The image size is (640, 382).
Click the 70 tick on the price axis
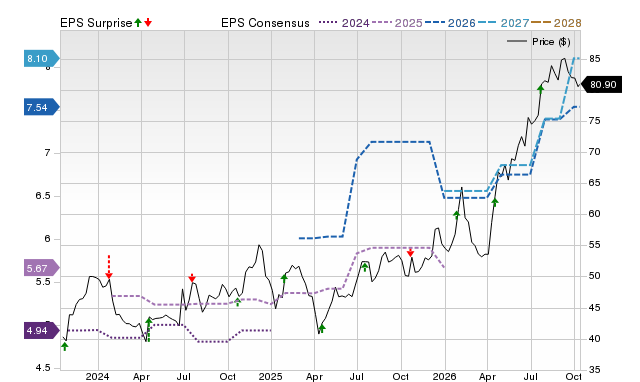click(x=595, y=152)
